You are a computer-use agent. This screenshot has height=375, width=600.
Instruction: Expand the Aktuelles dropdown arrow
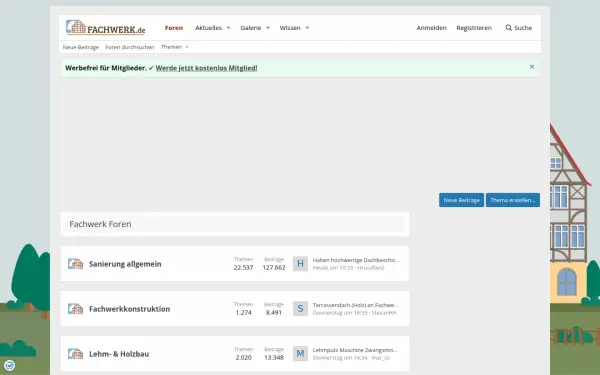coord(228,28)
